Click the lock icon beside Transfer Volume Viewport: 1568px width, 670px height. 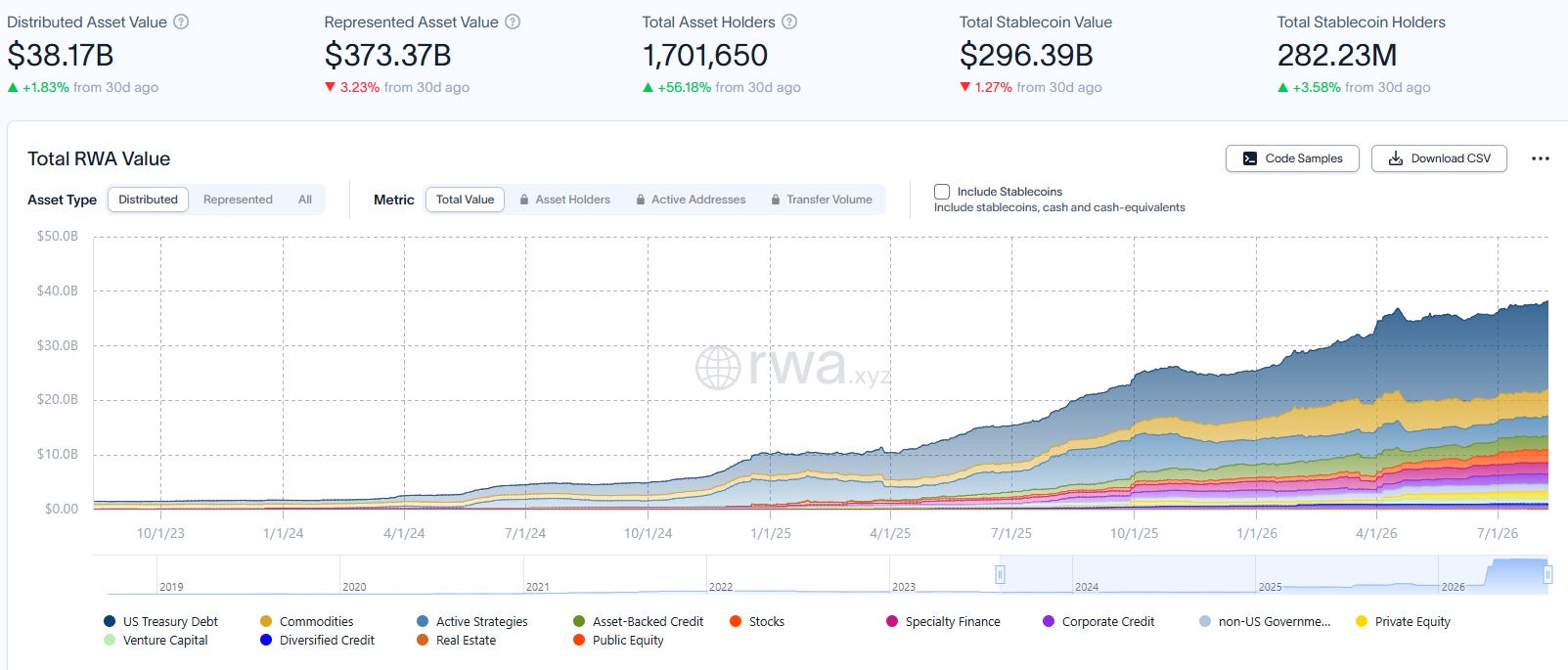point(777,200)
